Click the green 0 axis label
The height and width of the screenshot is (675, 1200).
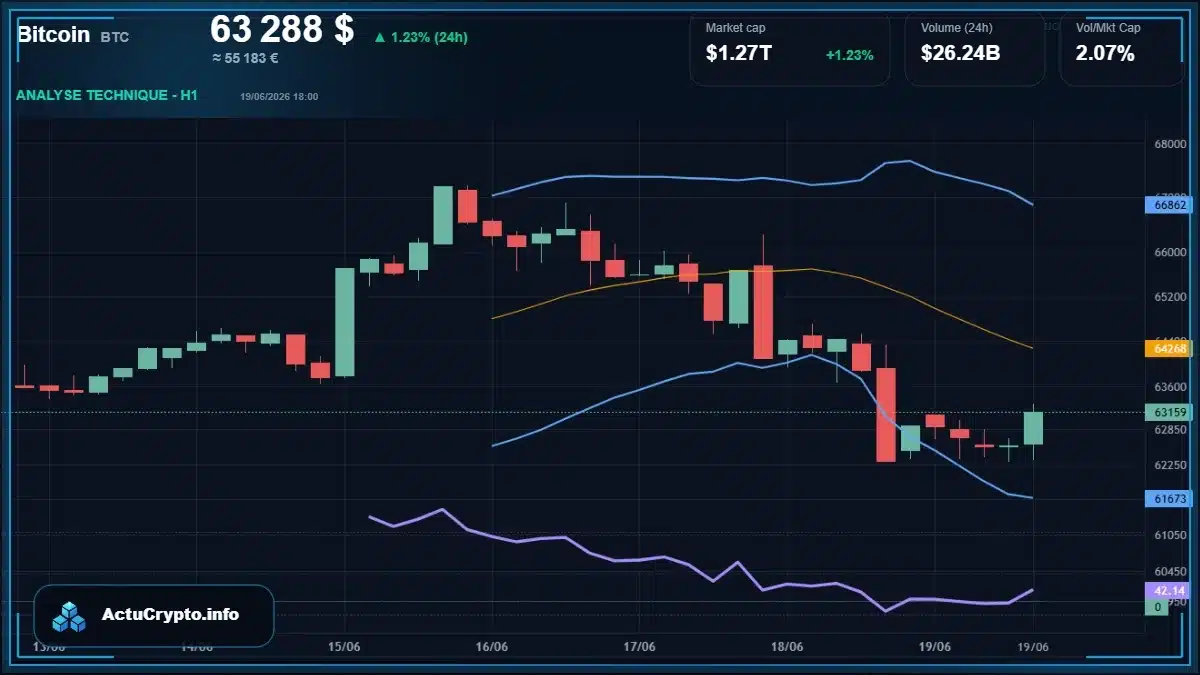(1157, 607)
